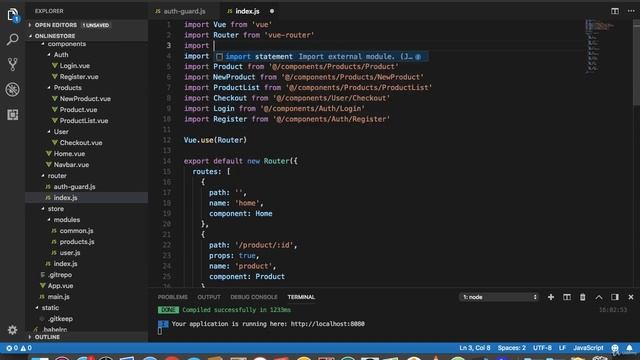The height and width of the screenshot is (360, 640).
Task: Open the Extensions view
Action: (x=13, y=115)
